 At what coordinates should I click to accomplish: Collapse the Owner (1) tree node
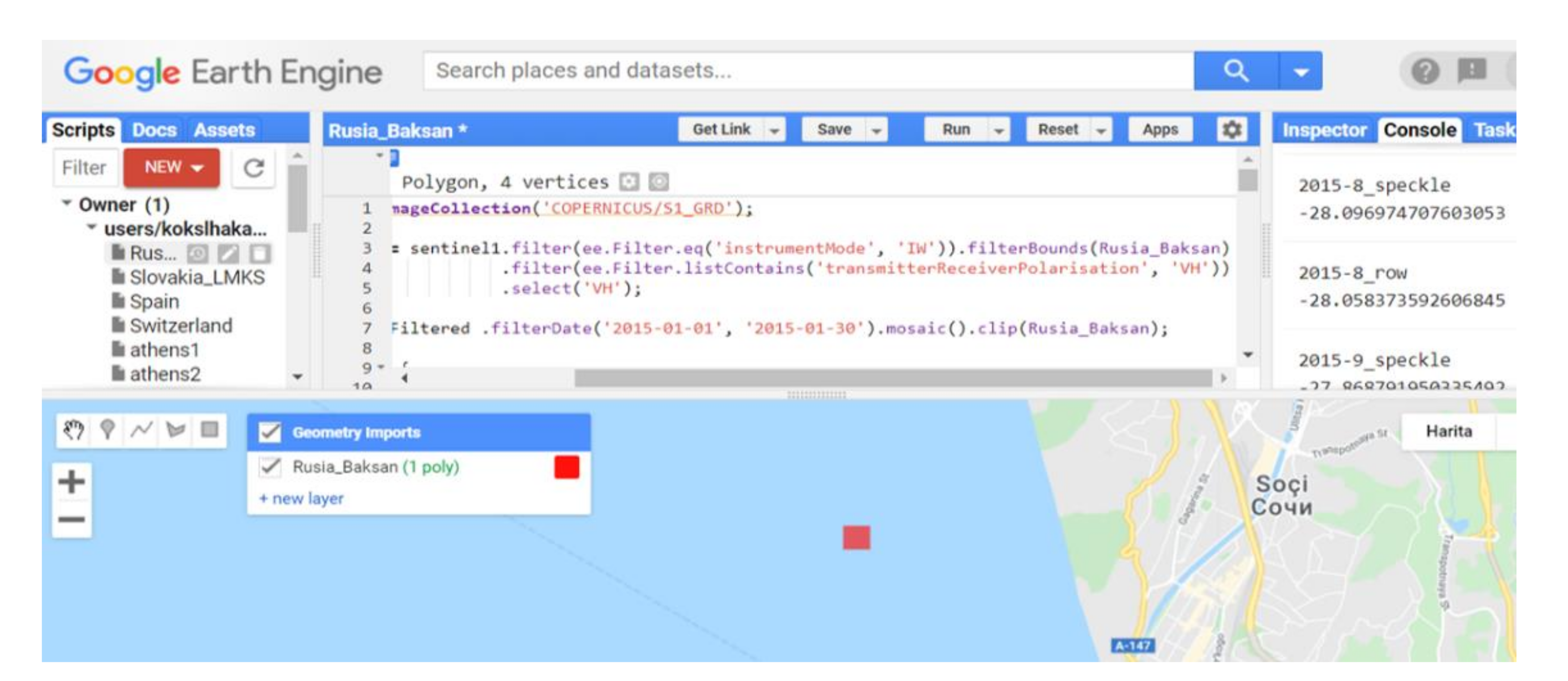pyautogui.click(x=67, y=203)
